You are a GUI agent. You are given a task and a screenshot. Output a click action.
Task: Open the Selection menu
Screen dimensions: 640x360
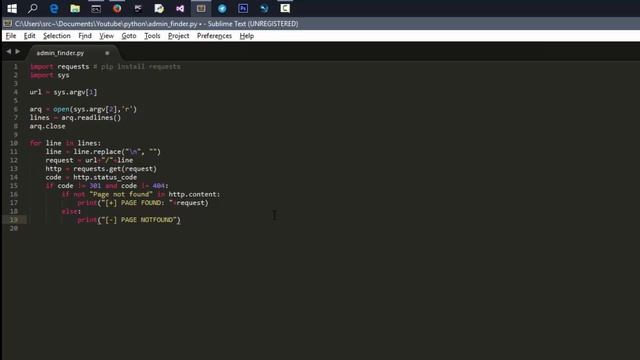click(x=57, y=36)
